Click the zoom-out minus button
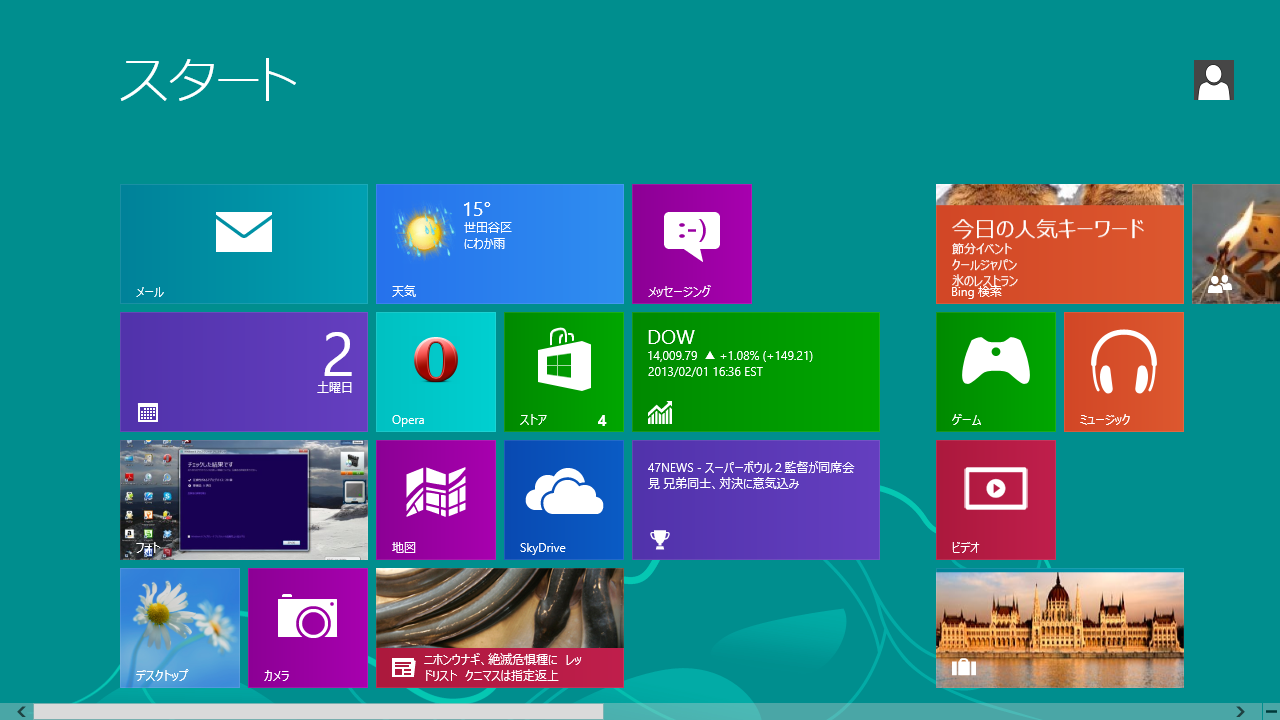This screenshot has width=1280, height=720. [1270, 712]
